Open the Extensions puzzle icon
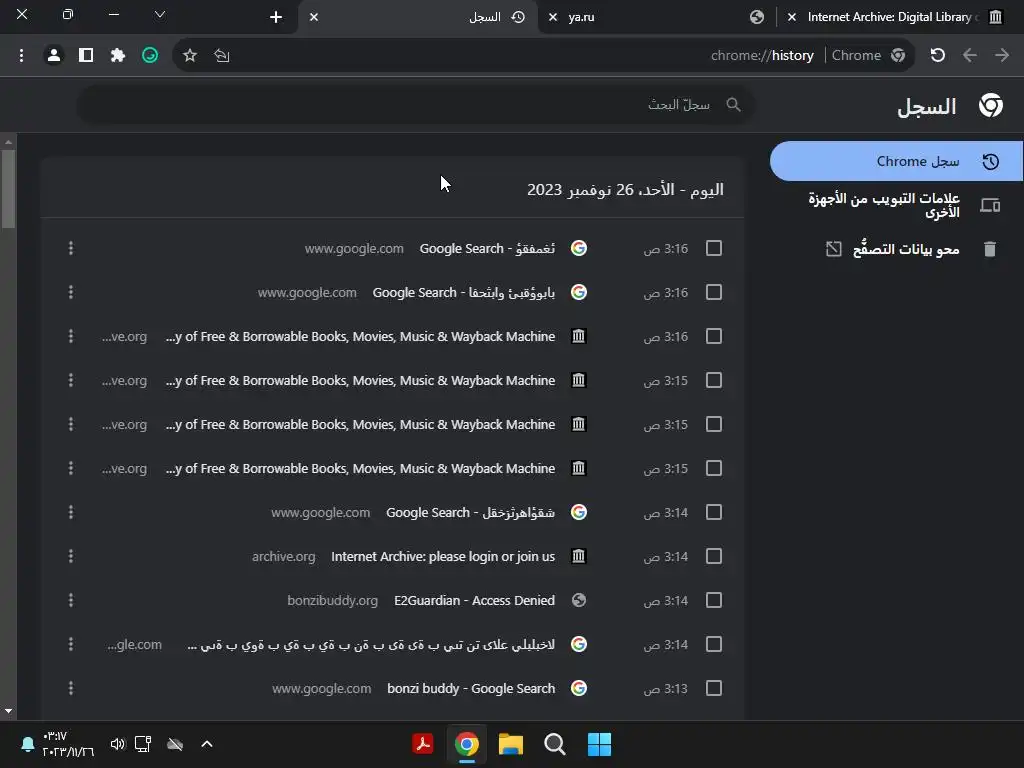Screen dimensions: 1024x768 tap(118, 56)
